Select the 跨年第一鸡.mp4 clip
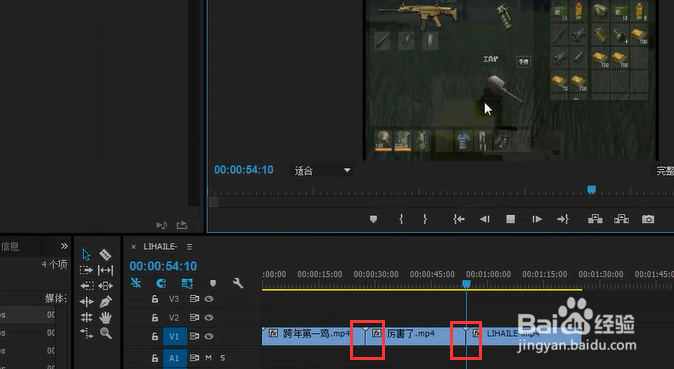This screenshot has height=369, width=674. coord(313,335)
